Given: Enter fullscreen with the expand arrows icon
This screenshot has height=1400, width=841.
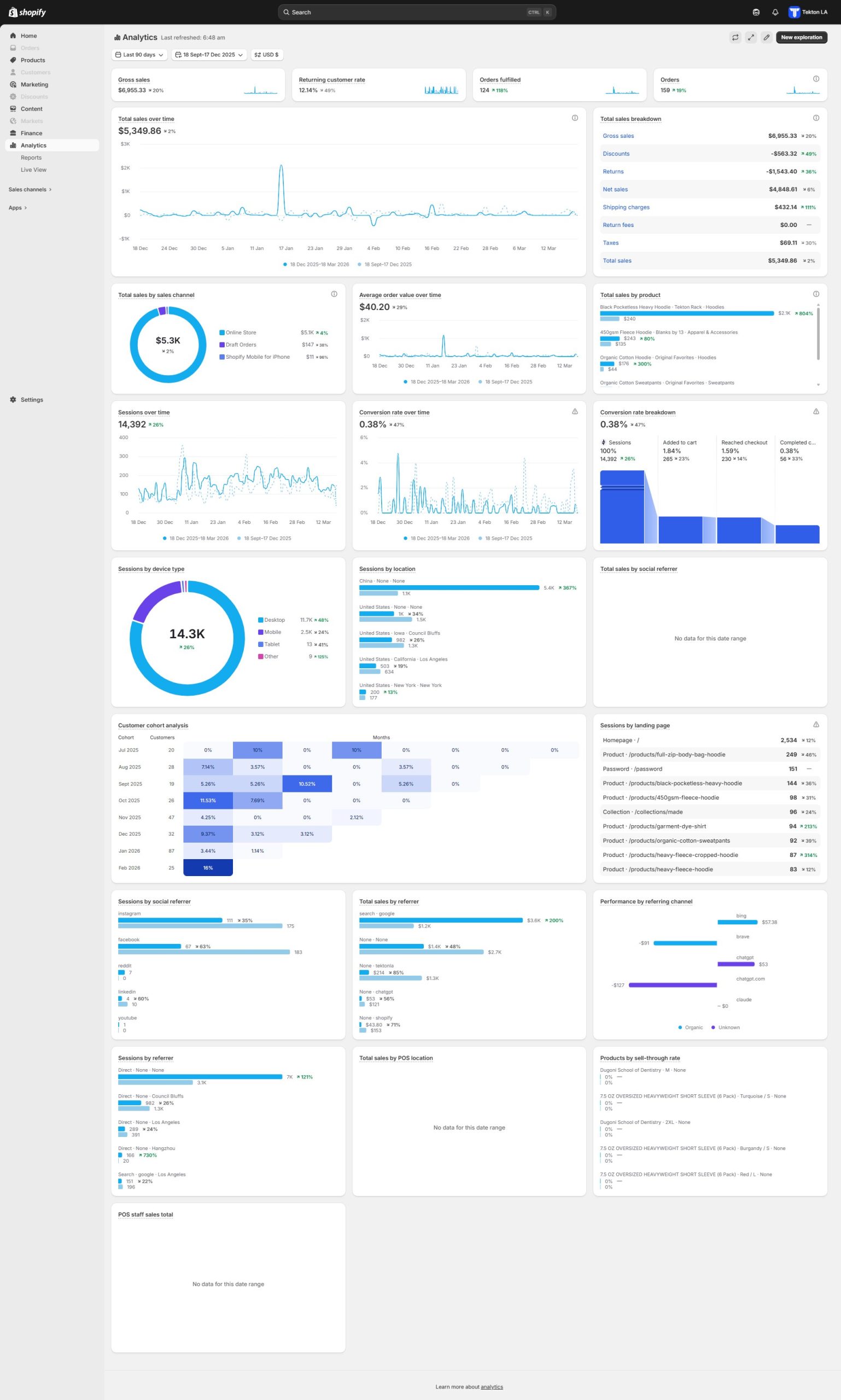Looking at the screenshot, I should (x=750, y=37).
